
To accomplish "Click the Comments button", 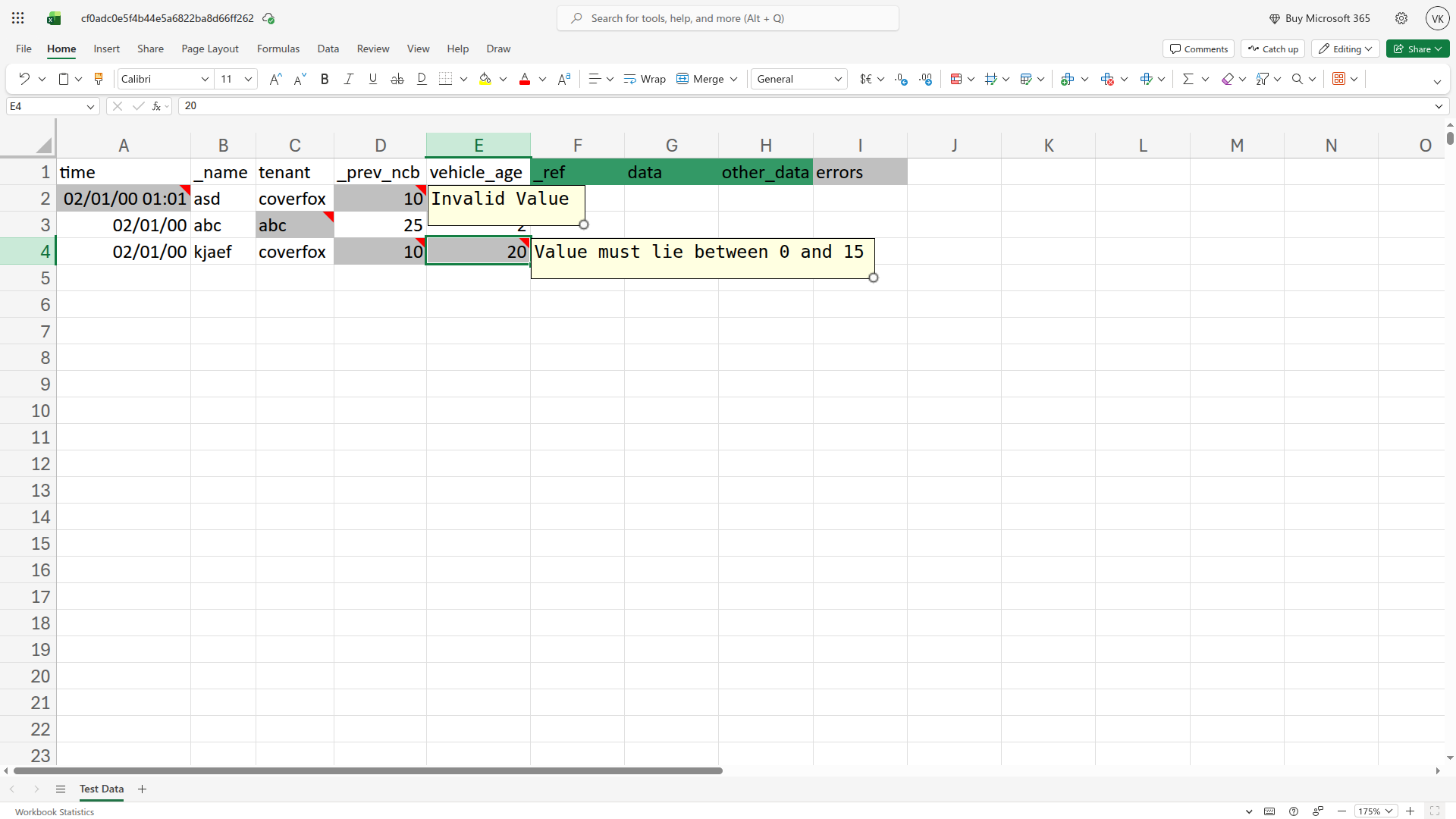I will (x=1198, y=49).
